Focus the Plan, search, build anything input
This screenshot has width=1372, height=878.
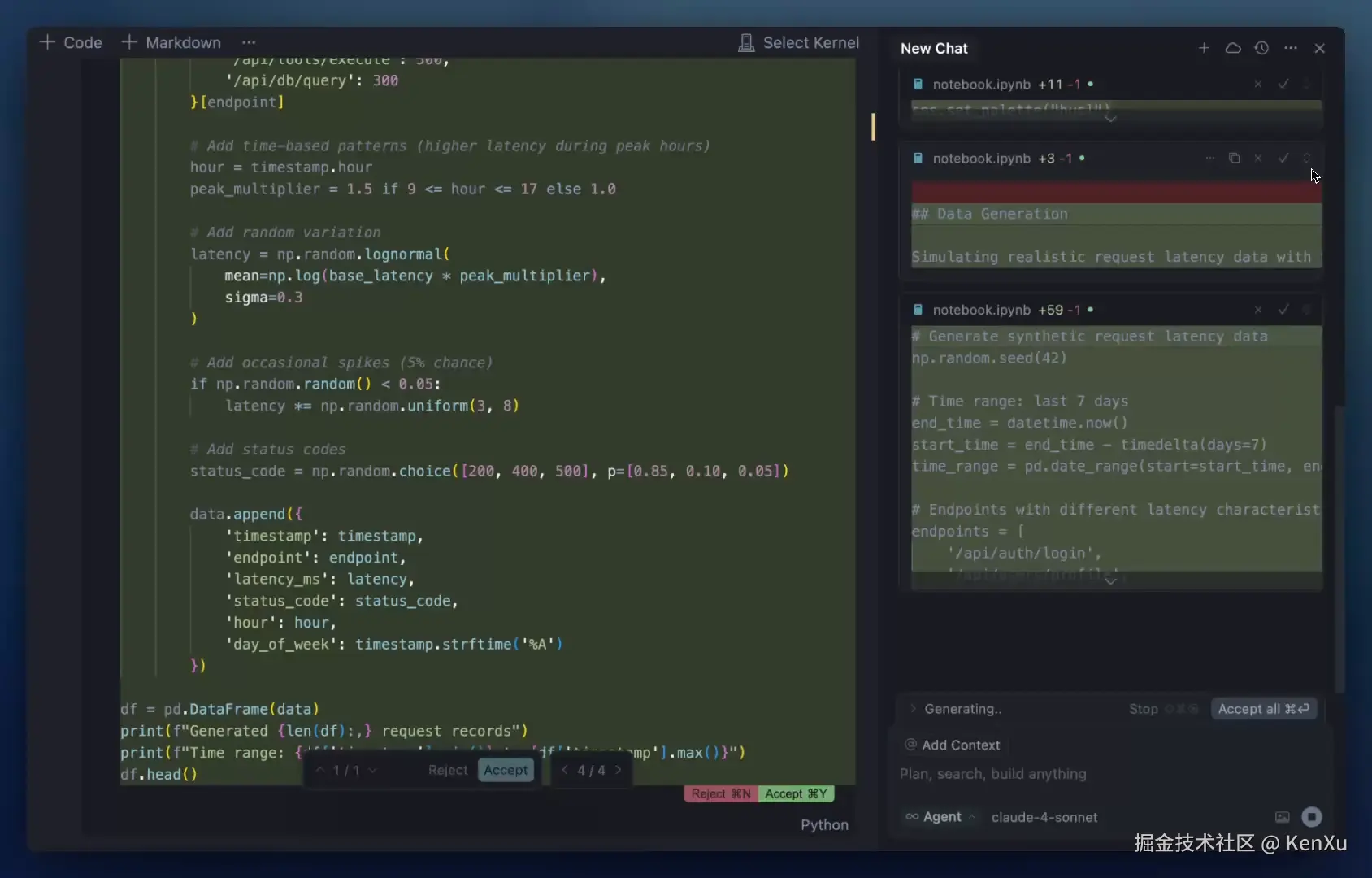pos(1112,774)
